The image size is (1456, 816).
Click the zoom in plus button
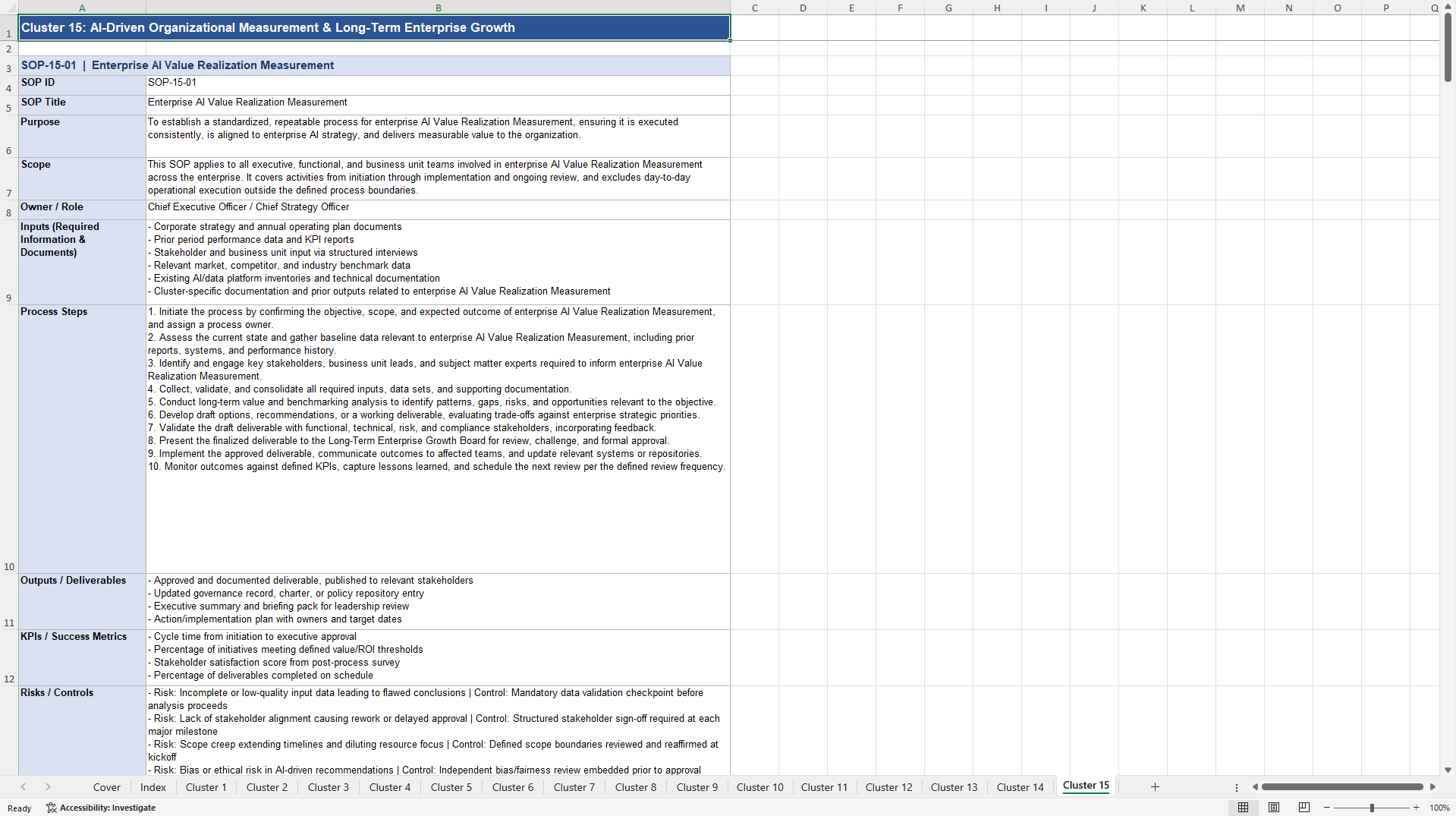(1417, 808)
